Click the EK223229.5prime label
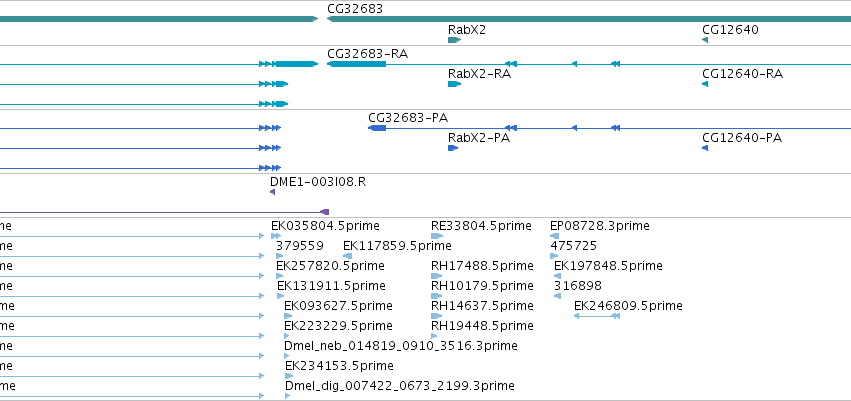Viewport: 851px width, 401px height. [x=338, y=326]
